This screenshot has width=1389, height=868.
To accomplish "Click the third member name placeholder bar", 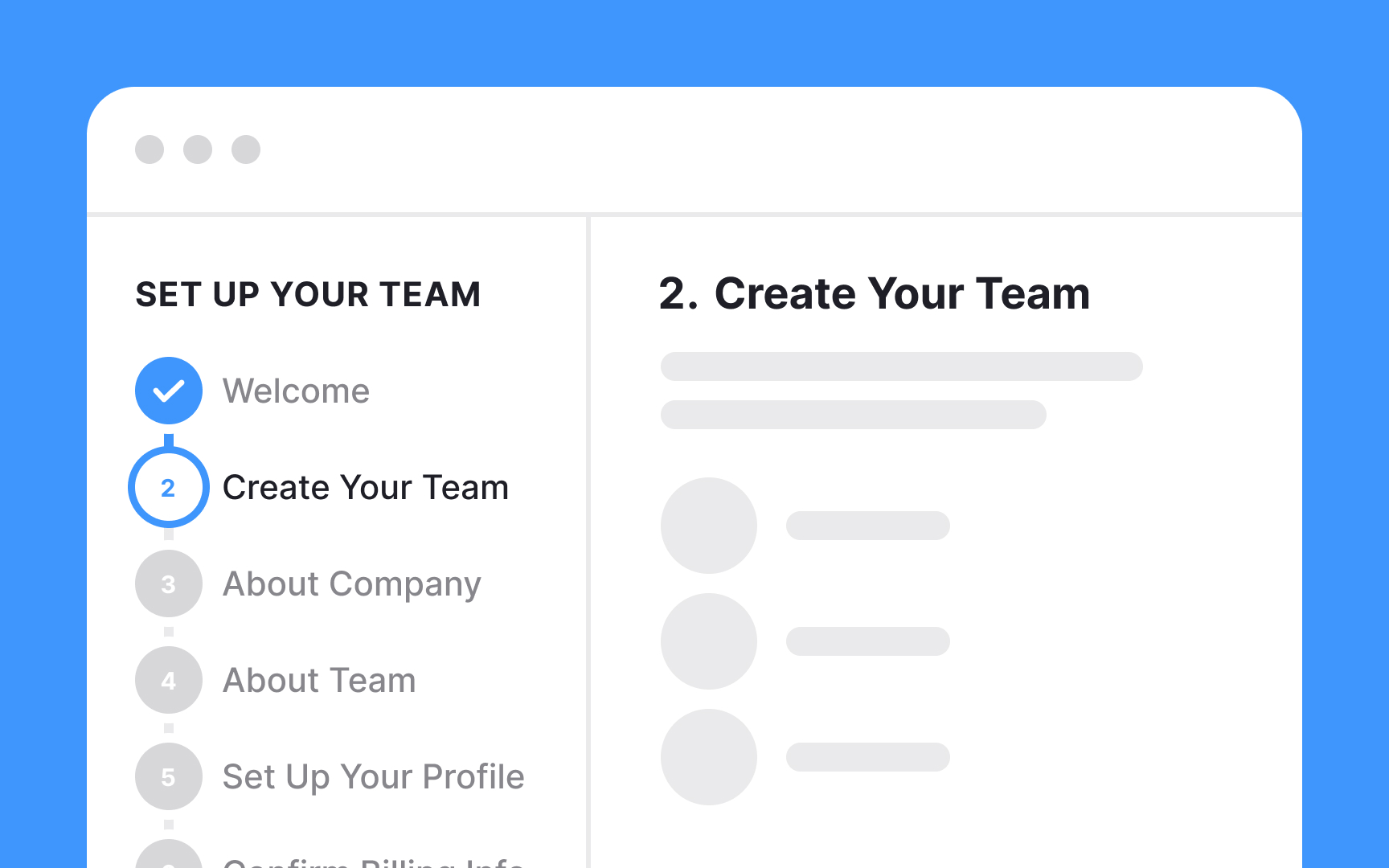I will 868,757.
